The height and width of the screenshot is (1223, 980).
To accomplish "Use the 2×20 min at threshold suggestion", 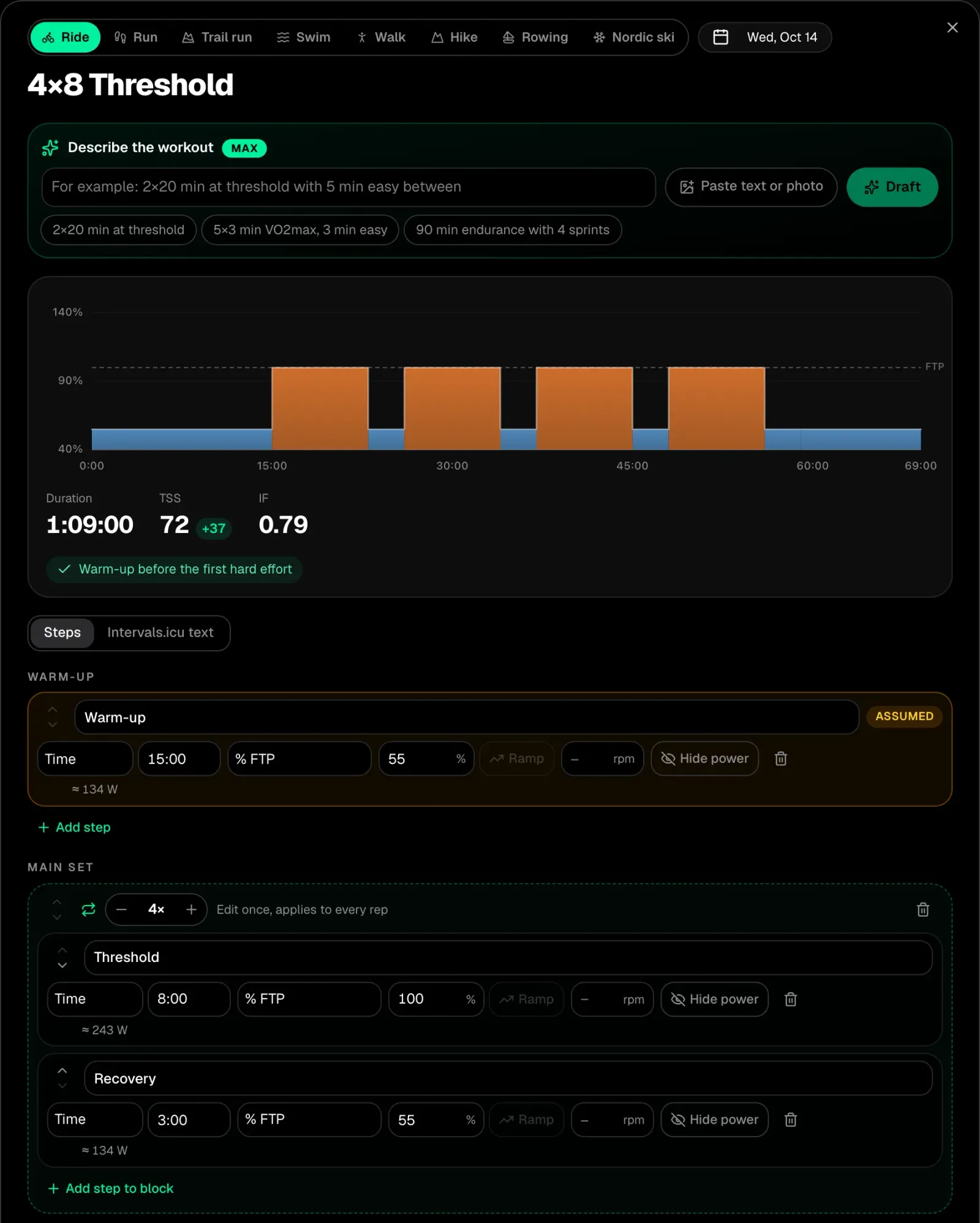I will (118, 230).
